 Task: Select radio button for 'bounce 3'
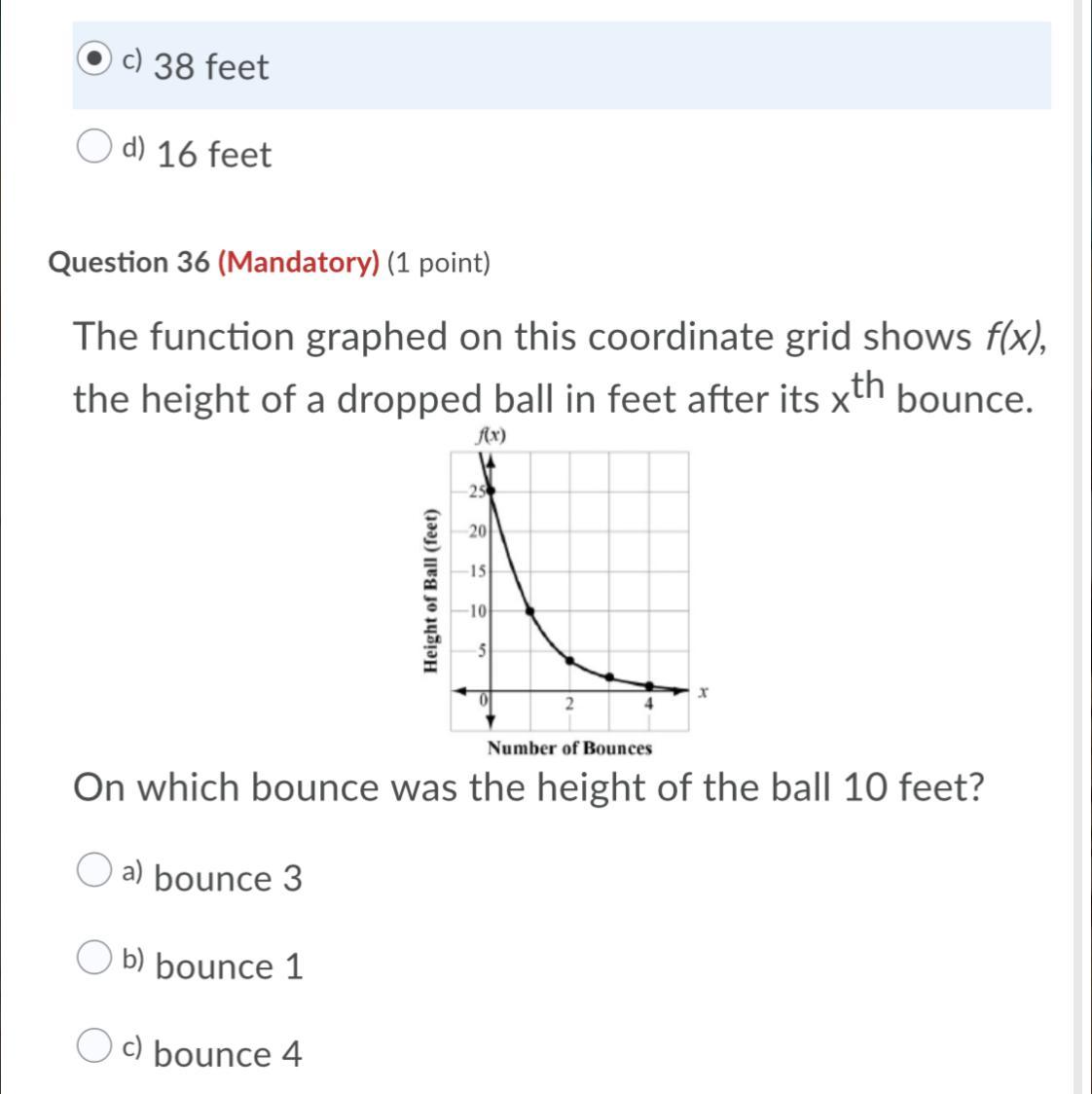tap(94, 872)
